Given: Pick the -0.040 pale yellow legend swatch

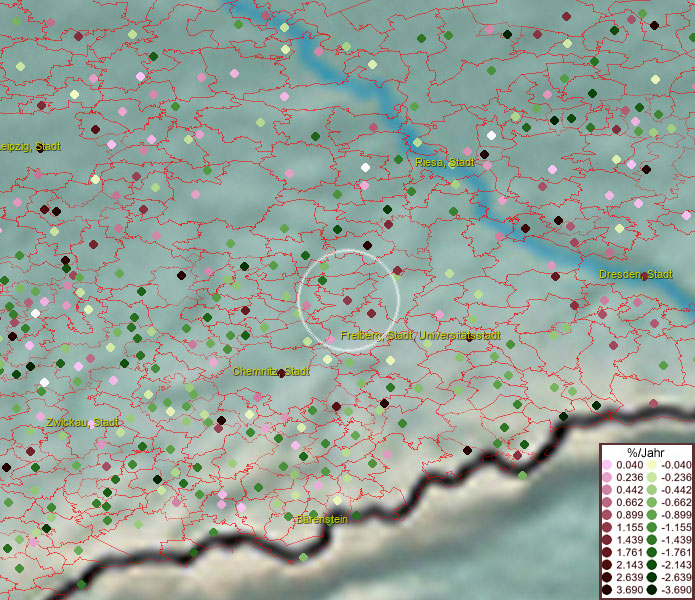Looking at the screenshot, I should [x=652, y=465].
